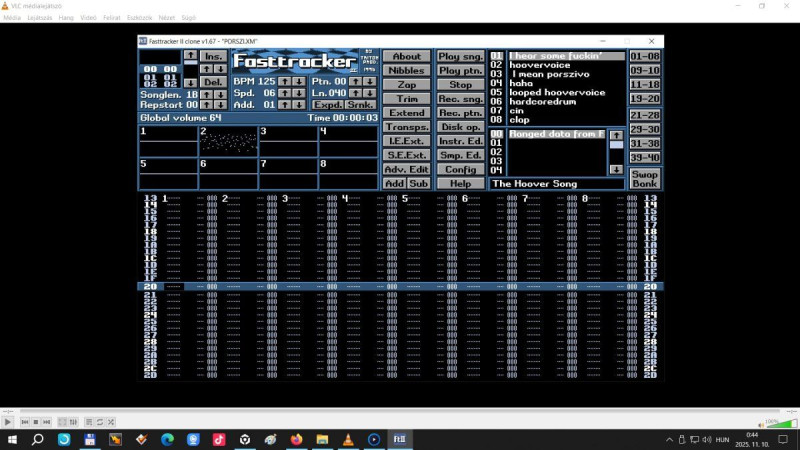Seek on the VLC progress bar
800x450 pixels.
(399, 411)
